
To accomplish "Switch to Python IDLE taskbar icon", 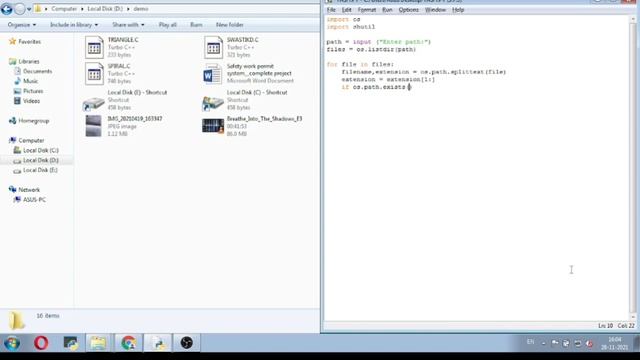I will [158, 343].
